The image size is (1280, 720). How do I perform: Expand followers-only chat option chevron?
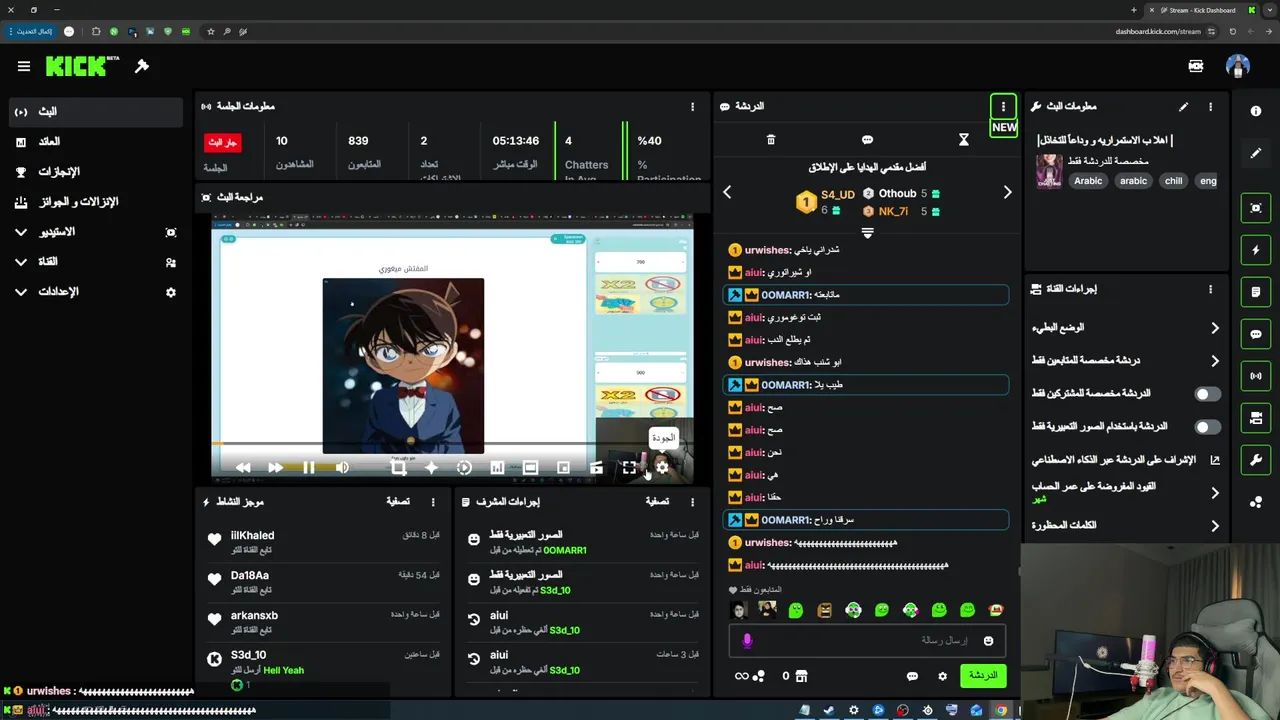tap(1215, 361)
